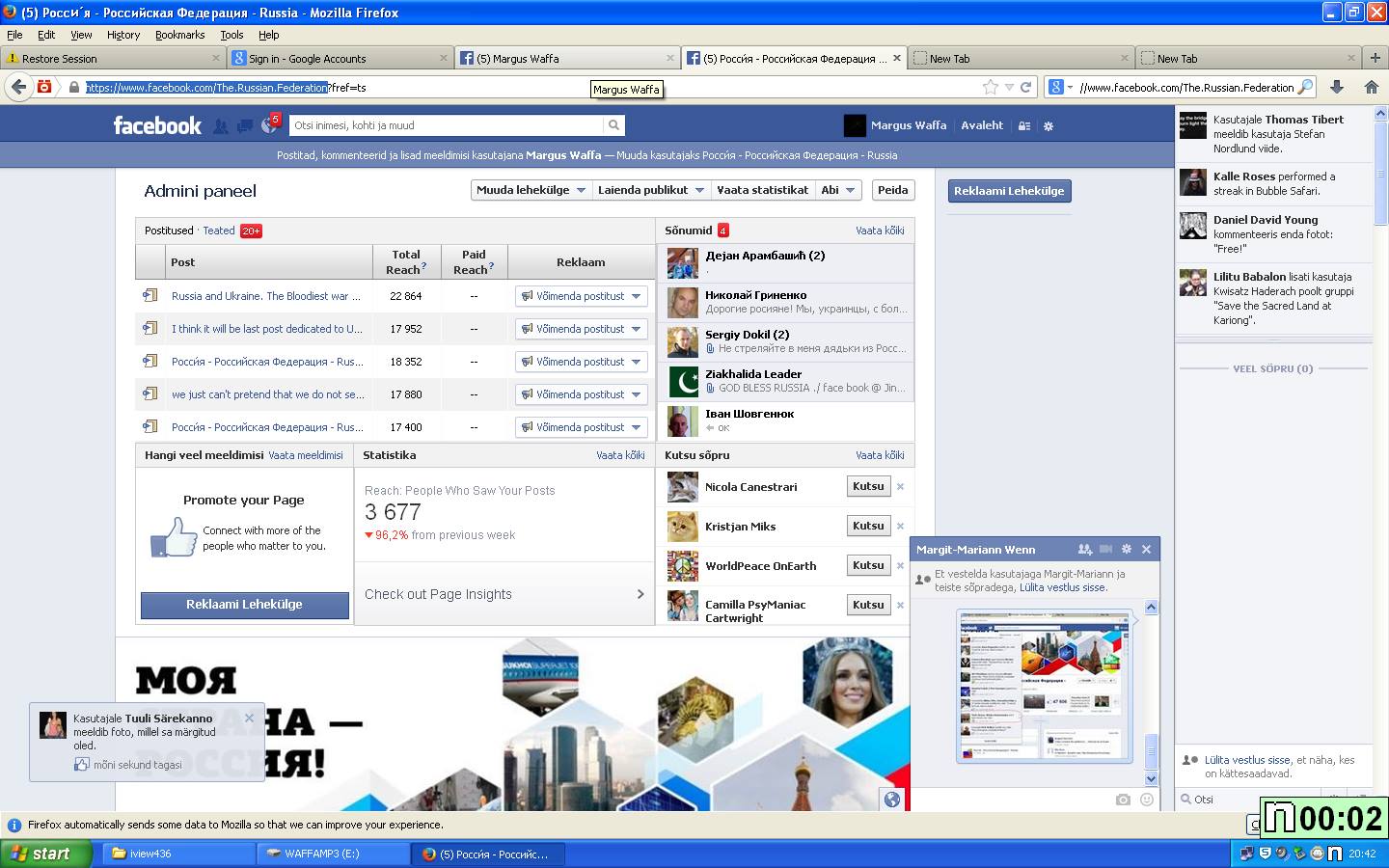Invite Nicola Canestrari with Kutsu button
This screenshot has width=1389, height=868.
pos(868,486)
